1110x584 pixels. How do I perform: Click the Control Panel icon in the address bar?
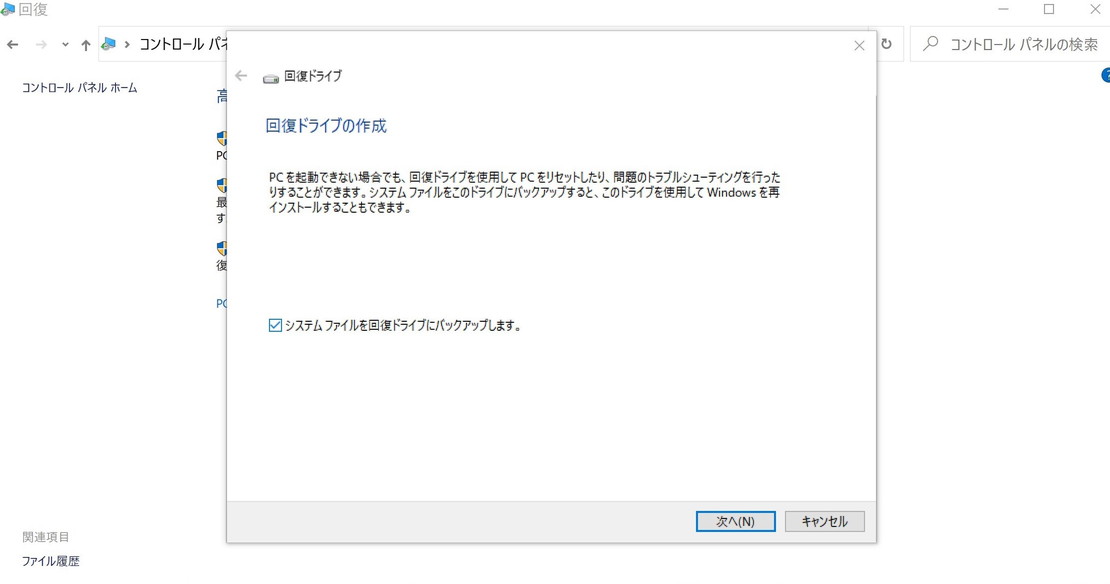110,44
